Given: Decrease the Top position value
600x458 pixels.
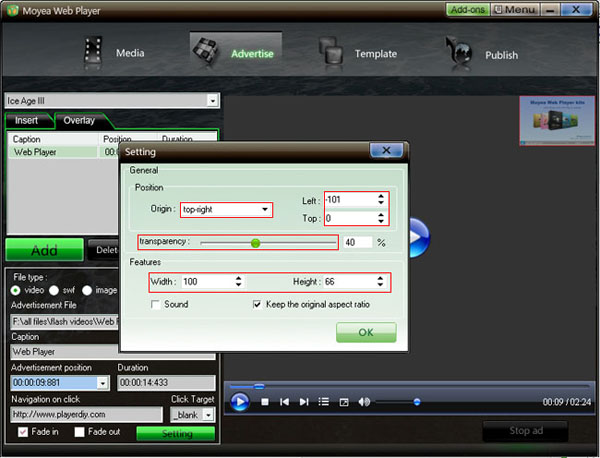Looking at the screenshot, I should coord(381,221).
